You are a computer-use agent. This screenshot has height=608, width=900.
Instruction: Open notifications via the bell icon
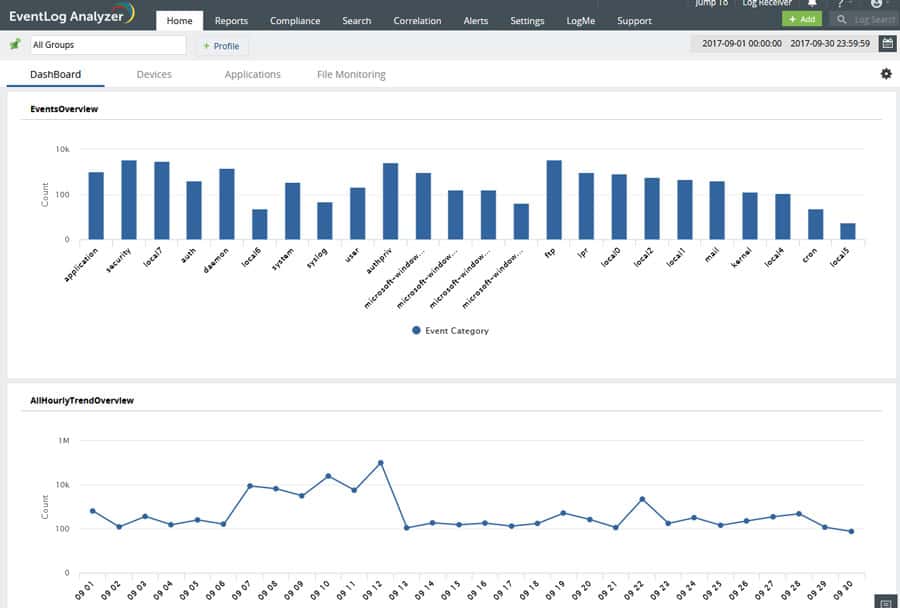tap(811, 5)
